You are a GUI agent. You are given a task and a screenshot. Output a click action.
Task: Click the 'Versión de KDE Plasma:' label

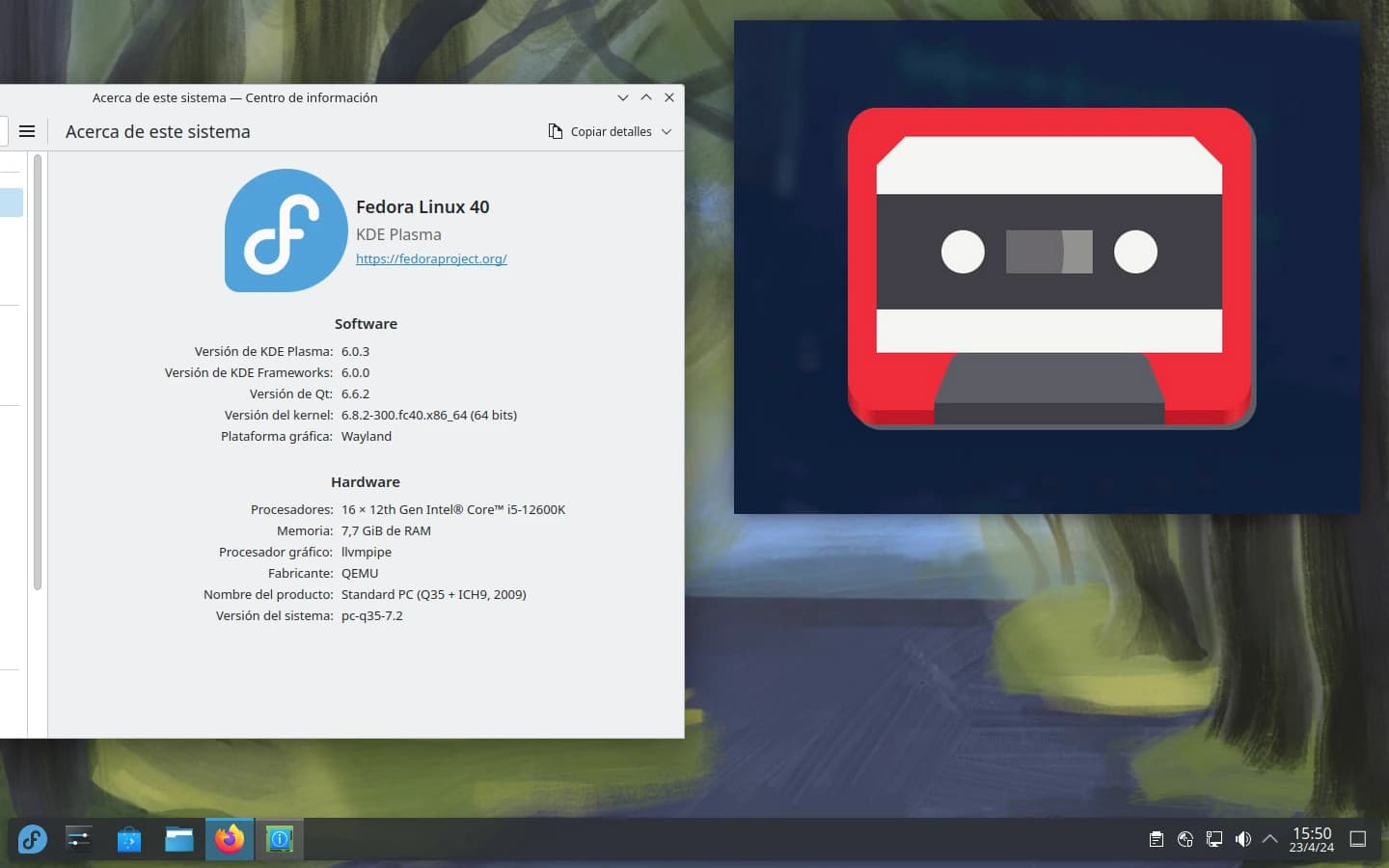(263, 351)
